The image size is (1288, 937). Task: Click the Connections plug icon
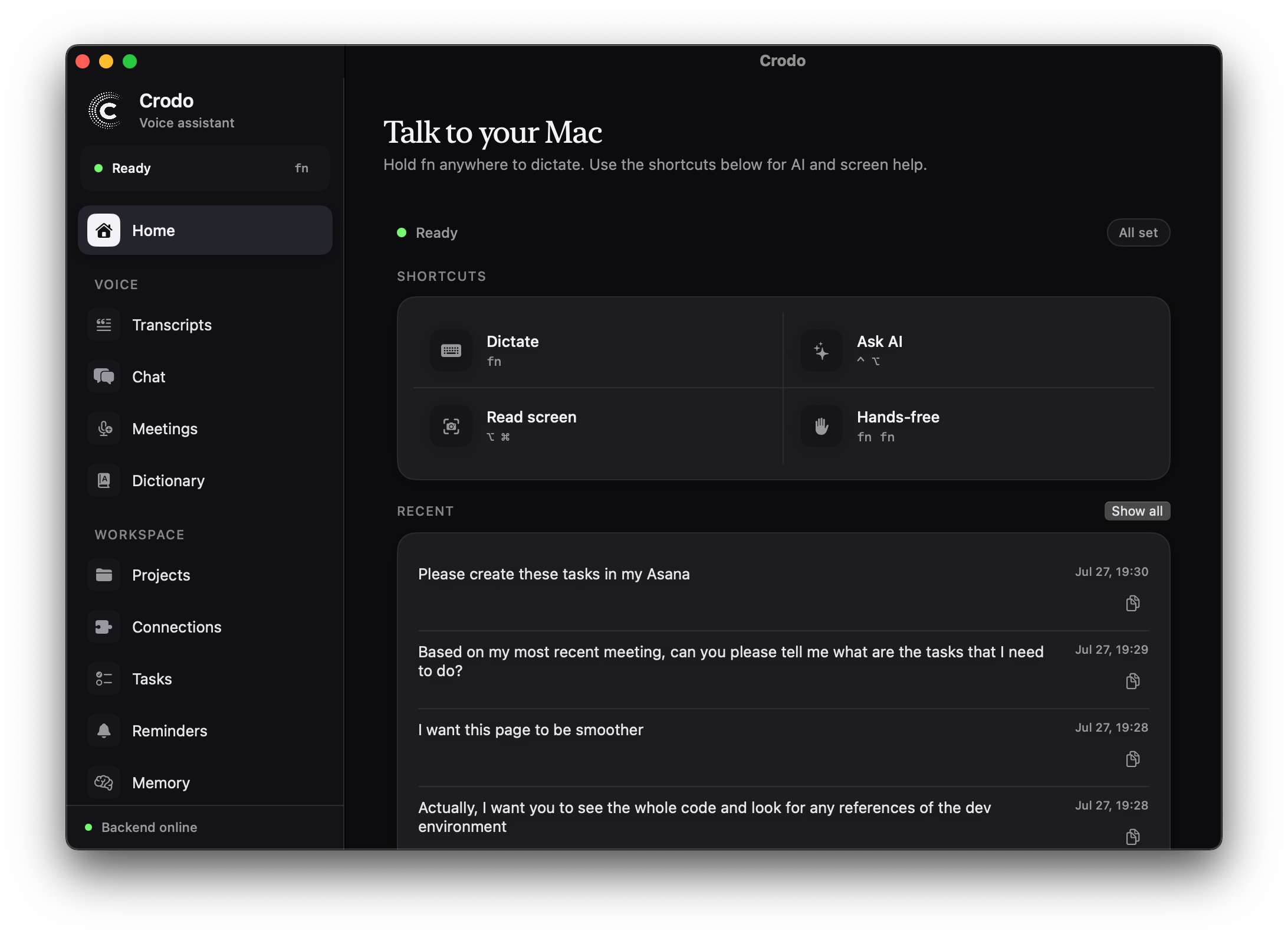click(104, 627)
